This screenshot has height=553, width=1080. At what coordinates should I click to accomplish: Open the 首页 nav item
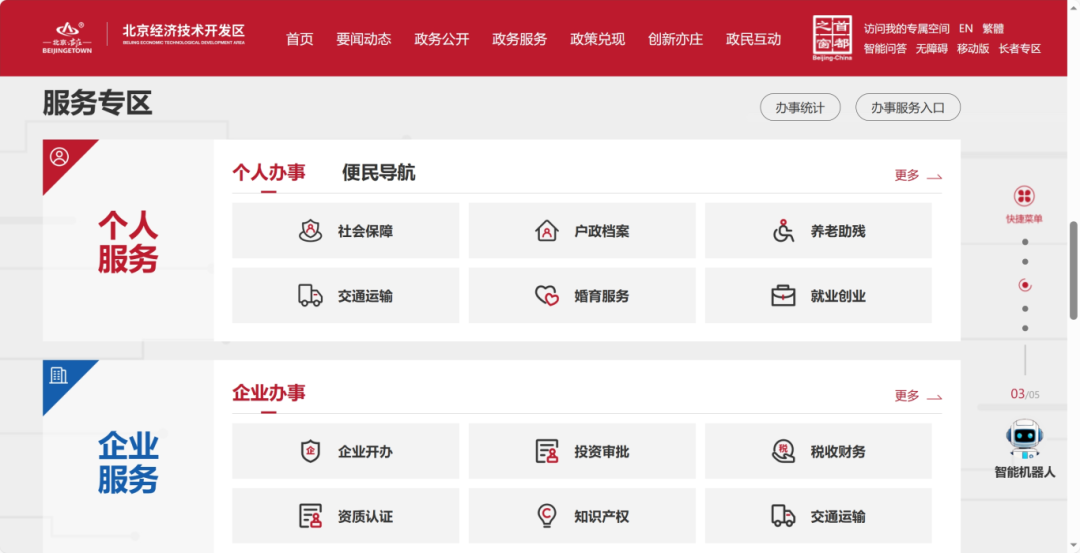[x=300, y=39]
